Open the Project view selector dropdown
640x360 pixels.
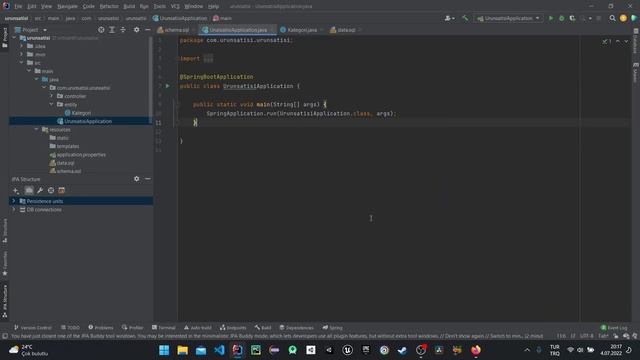pos(31,30)
